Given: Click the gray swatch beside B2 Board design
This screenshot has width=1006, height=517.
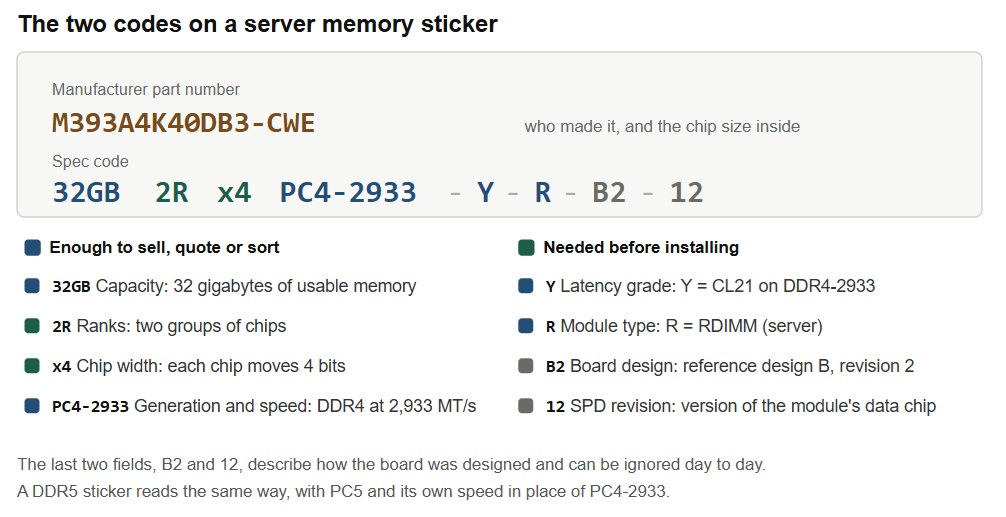Looking at the screenshot, I should coord(526,366).
